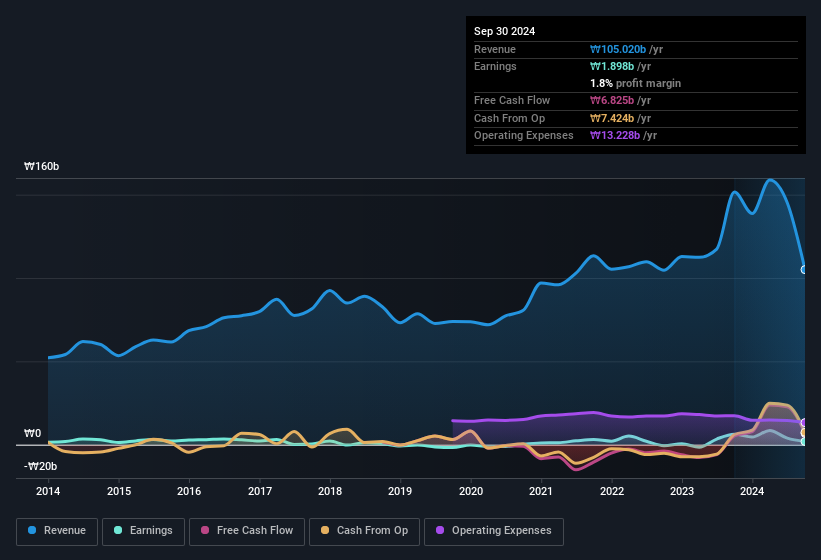Click the 2018 x-axis label
This screenshot has width=821, height=560.
pos(330,491)
